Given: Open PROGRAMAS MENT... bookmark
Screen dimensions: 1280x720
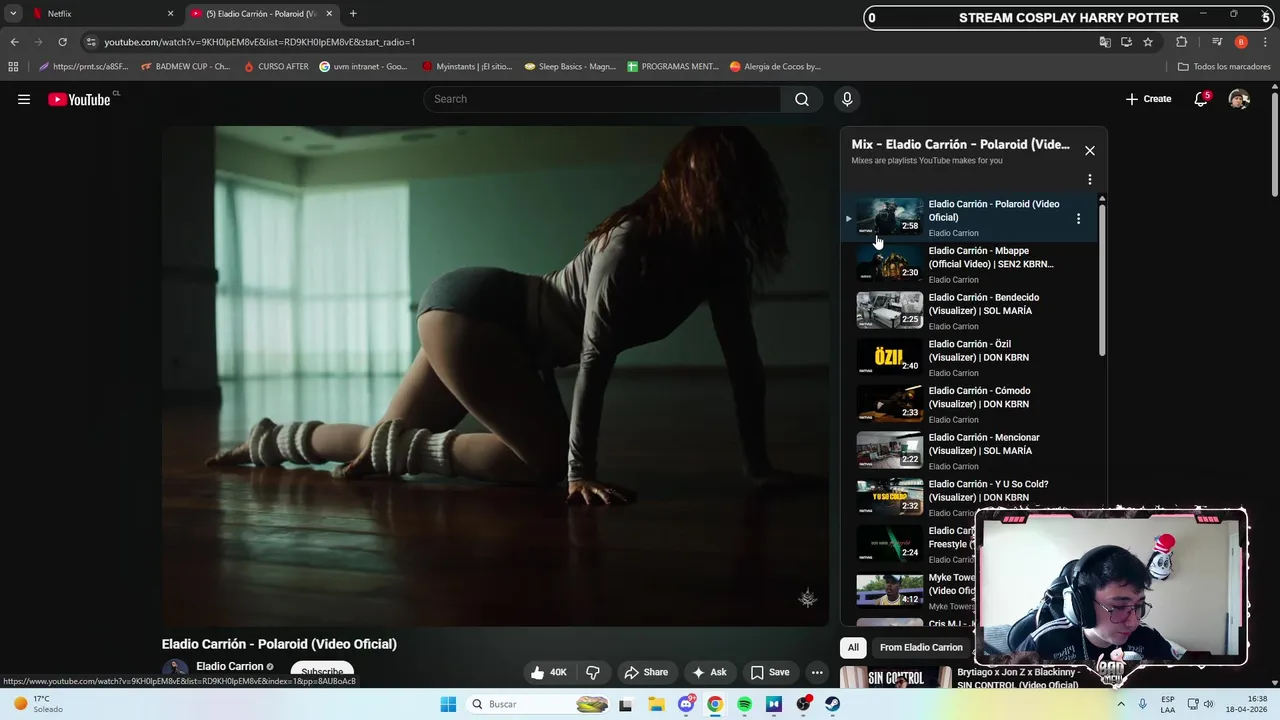Looking at the screenshot, I should [673, 67].
